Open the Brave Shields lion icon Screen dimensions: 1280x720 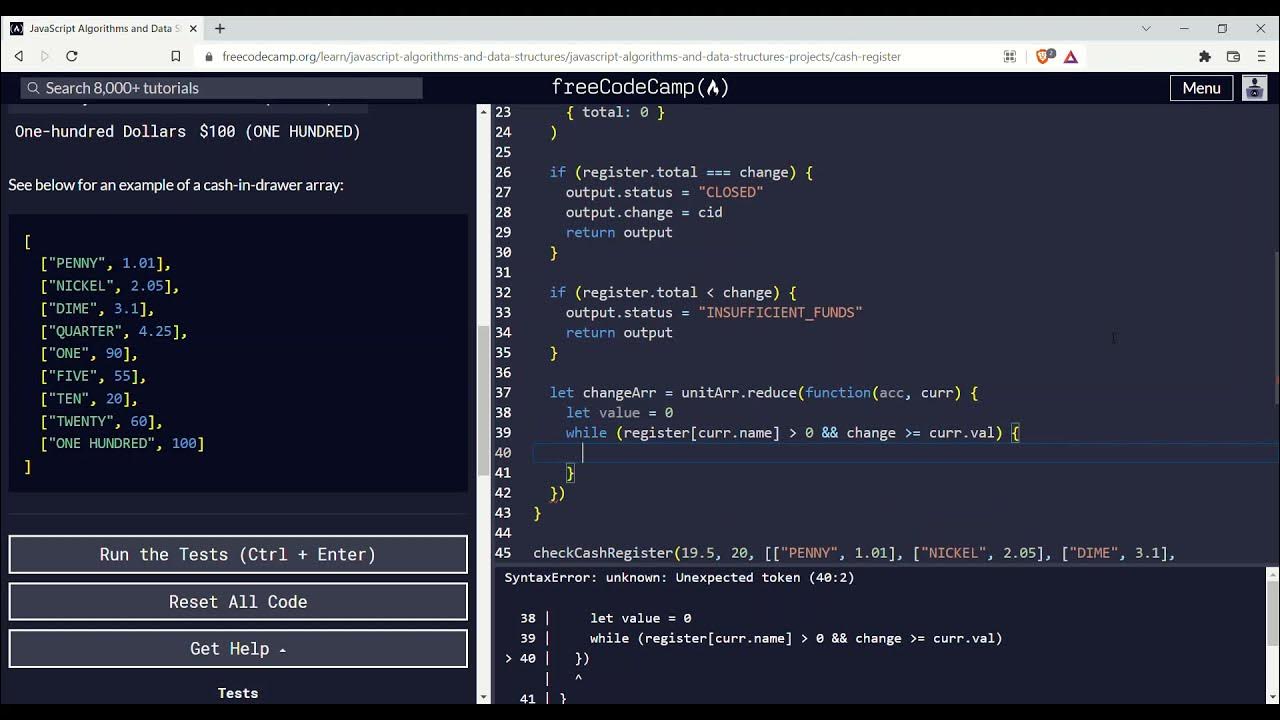[1044, 56]
